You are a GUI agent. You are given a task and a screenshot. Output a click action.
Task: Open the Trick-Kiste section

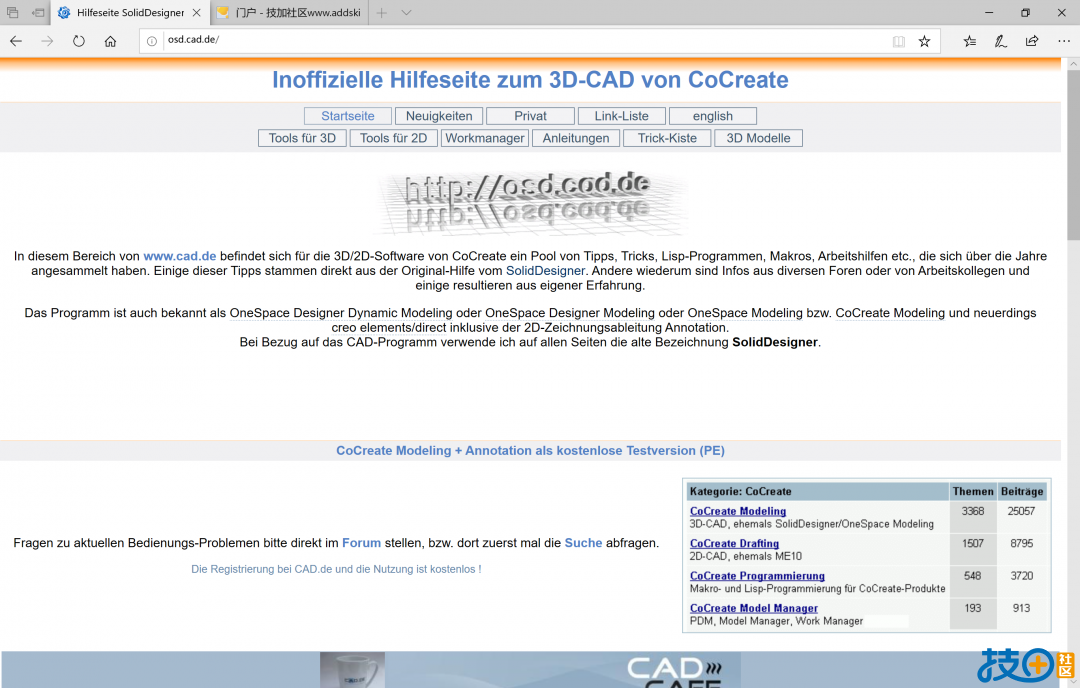coord(667,138)
